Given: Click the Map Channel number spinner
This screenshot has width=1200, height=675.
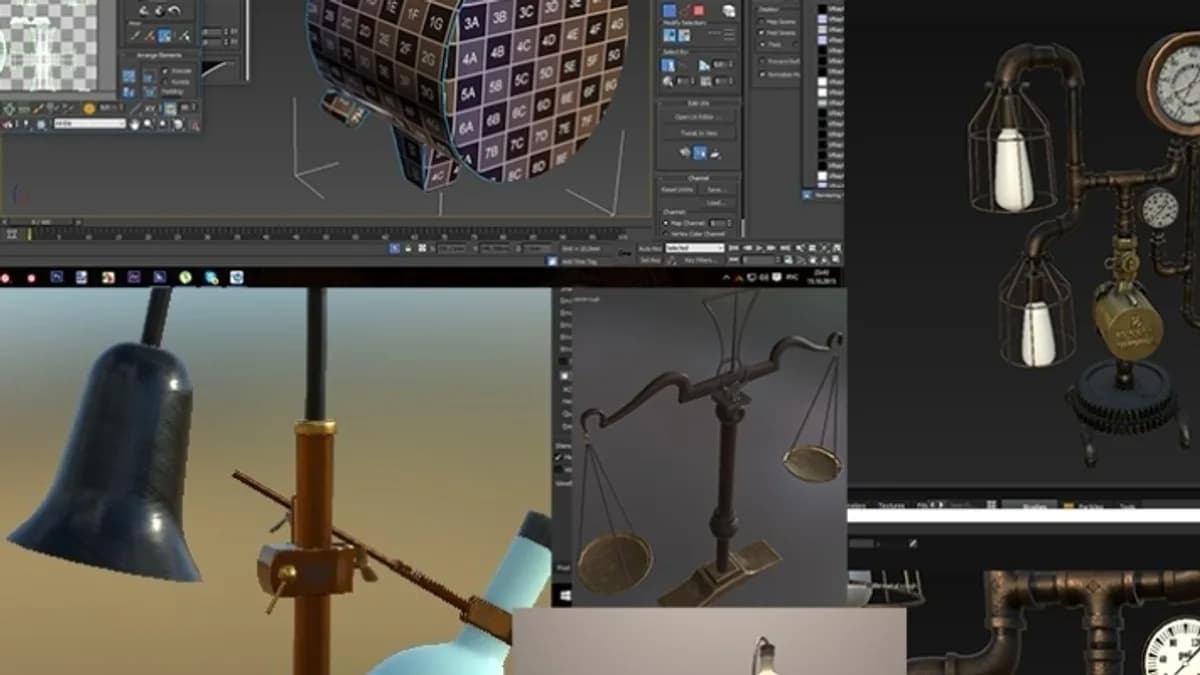Looking at the screenshot, I should point(720,223).
